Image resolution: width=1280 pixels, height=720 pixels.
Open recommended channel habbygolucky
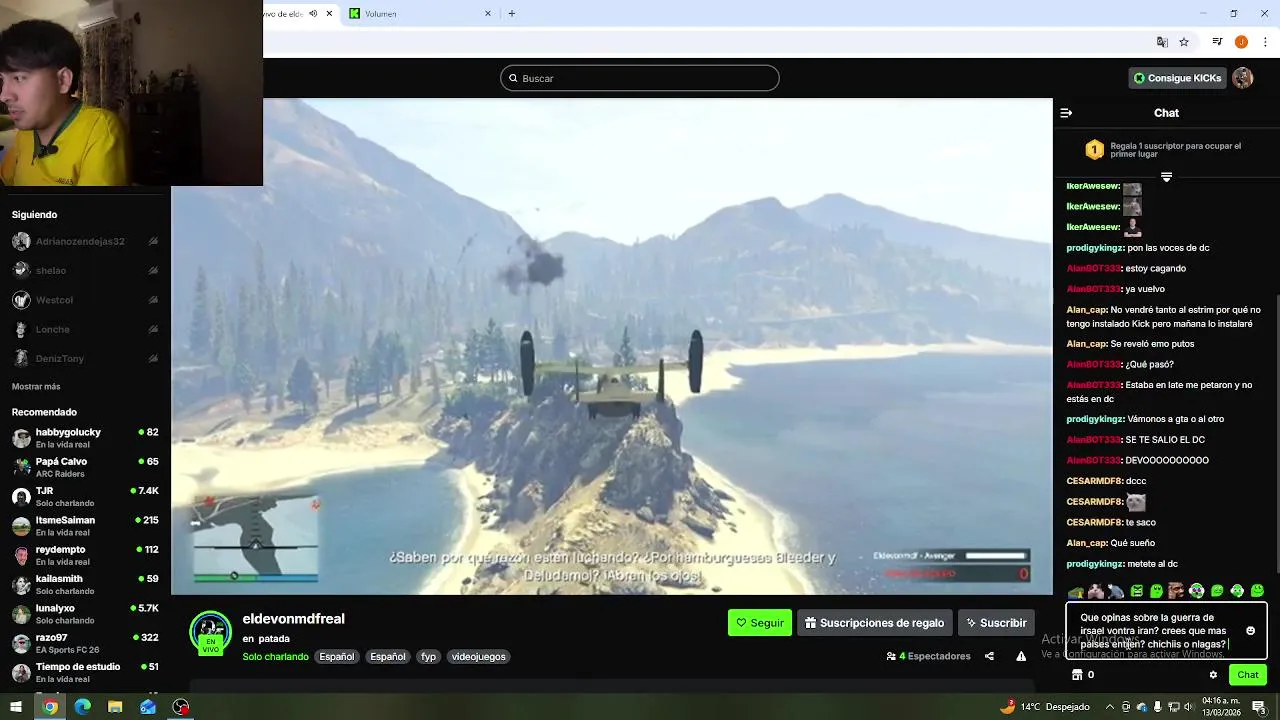click(x=84, y=438)
